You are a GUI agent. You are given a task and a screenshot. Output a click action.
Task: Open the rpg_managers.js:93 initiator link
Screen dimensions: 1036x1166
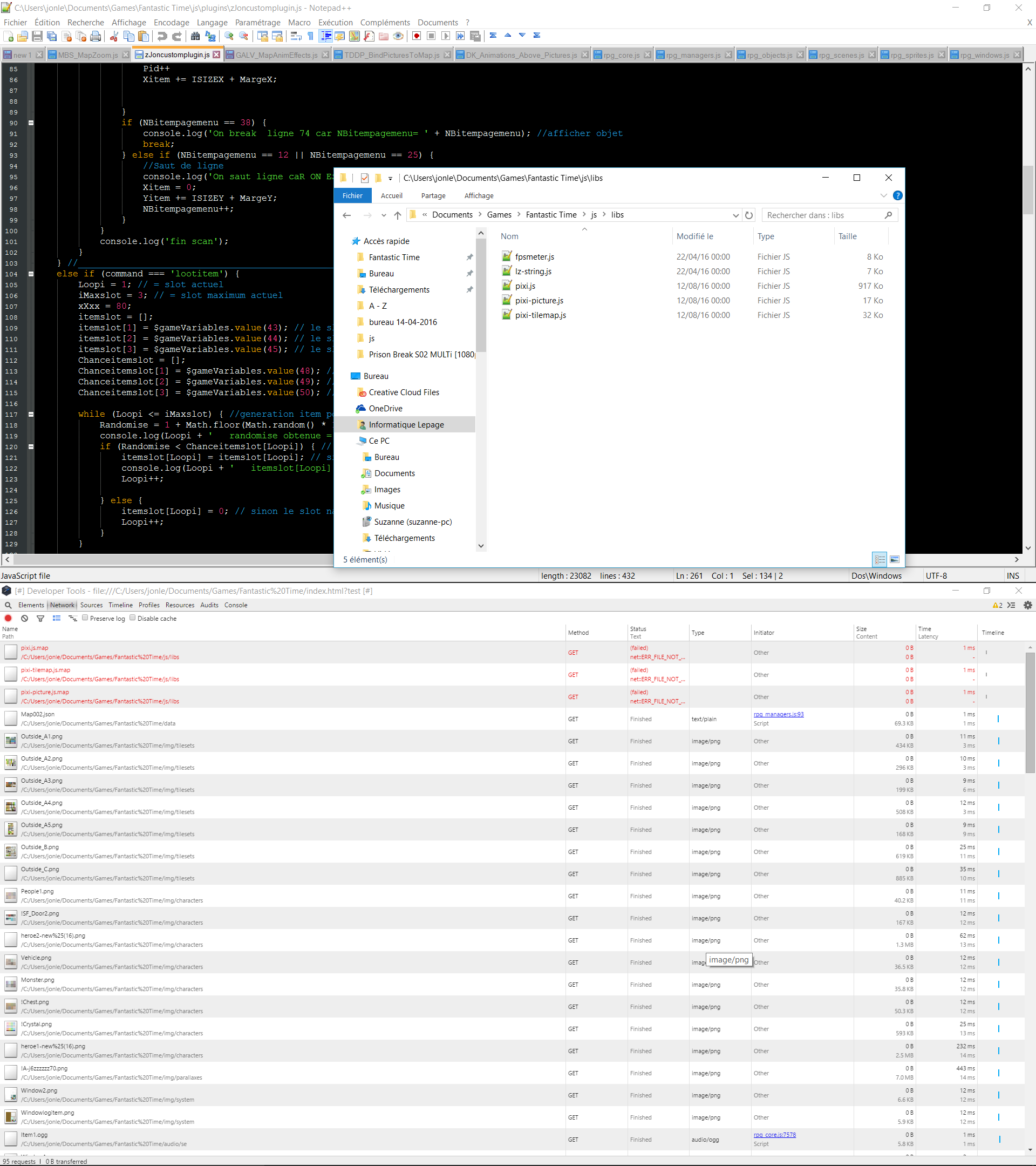coord(778,714)
